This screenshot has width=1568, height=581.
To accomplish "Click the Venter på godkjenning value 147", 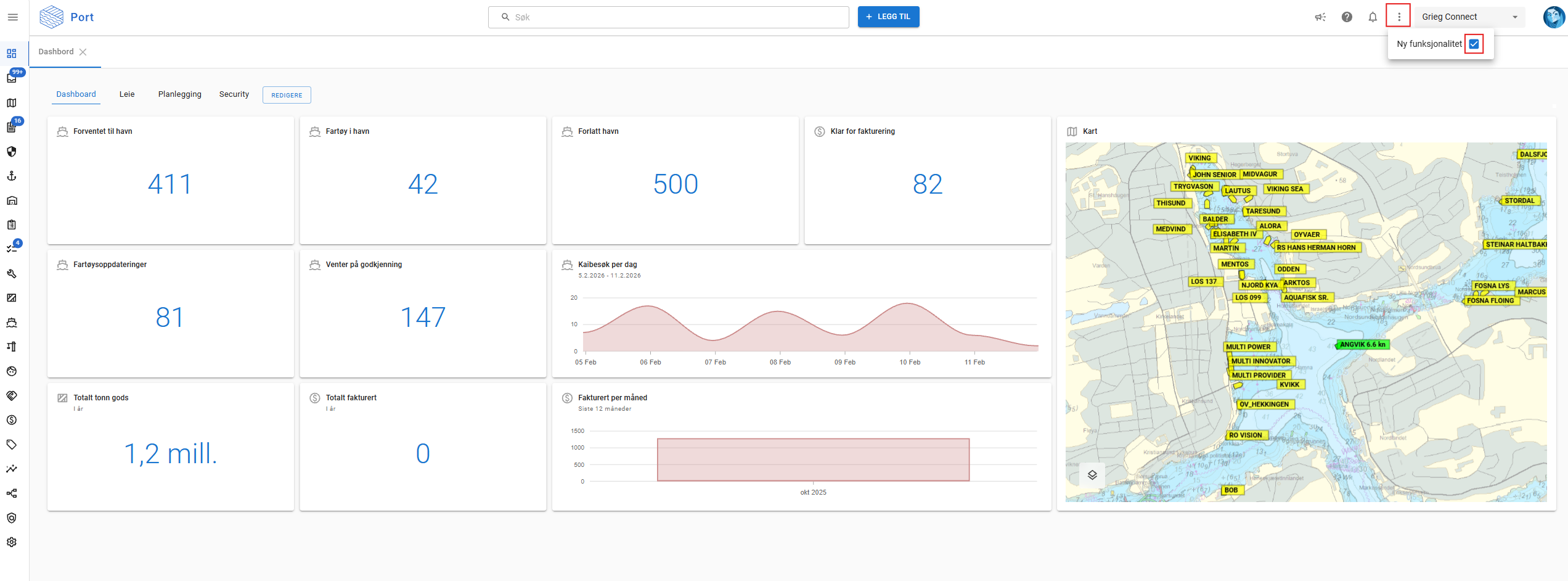I will tap(423, 318).
